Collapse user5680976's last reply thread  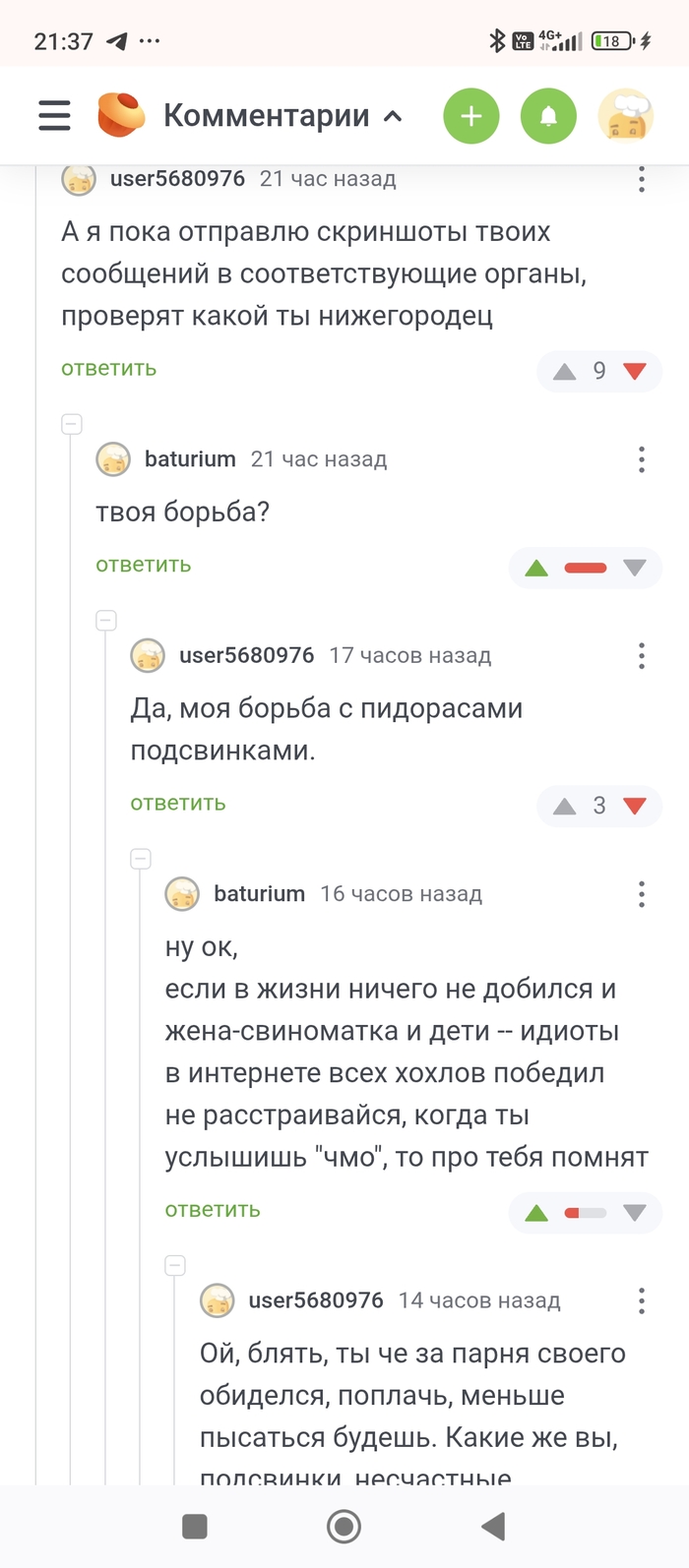point(174,1265)
